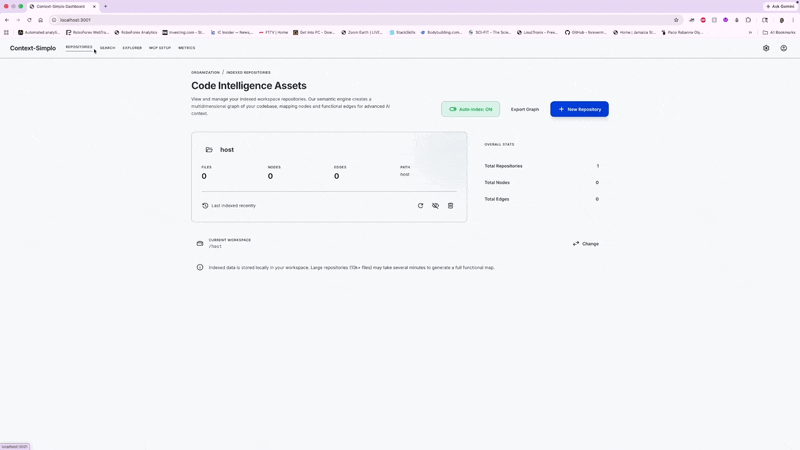This screenshot has height=450, width=800.
Task: Refresh the host repository index
Action: 420,206
